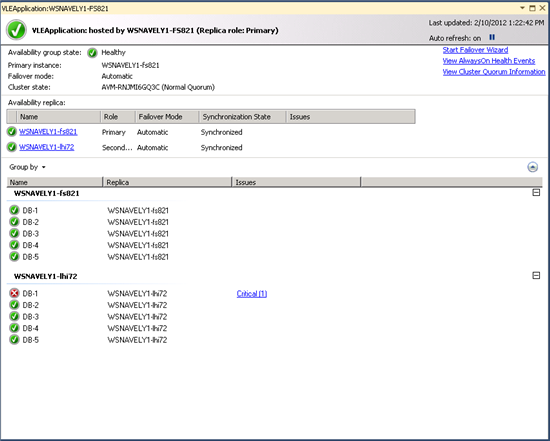Open the Group by dropdown
This screenshot has width=550, height=441.
click(27, 167)
